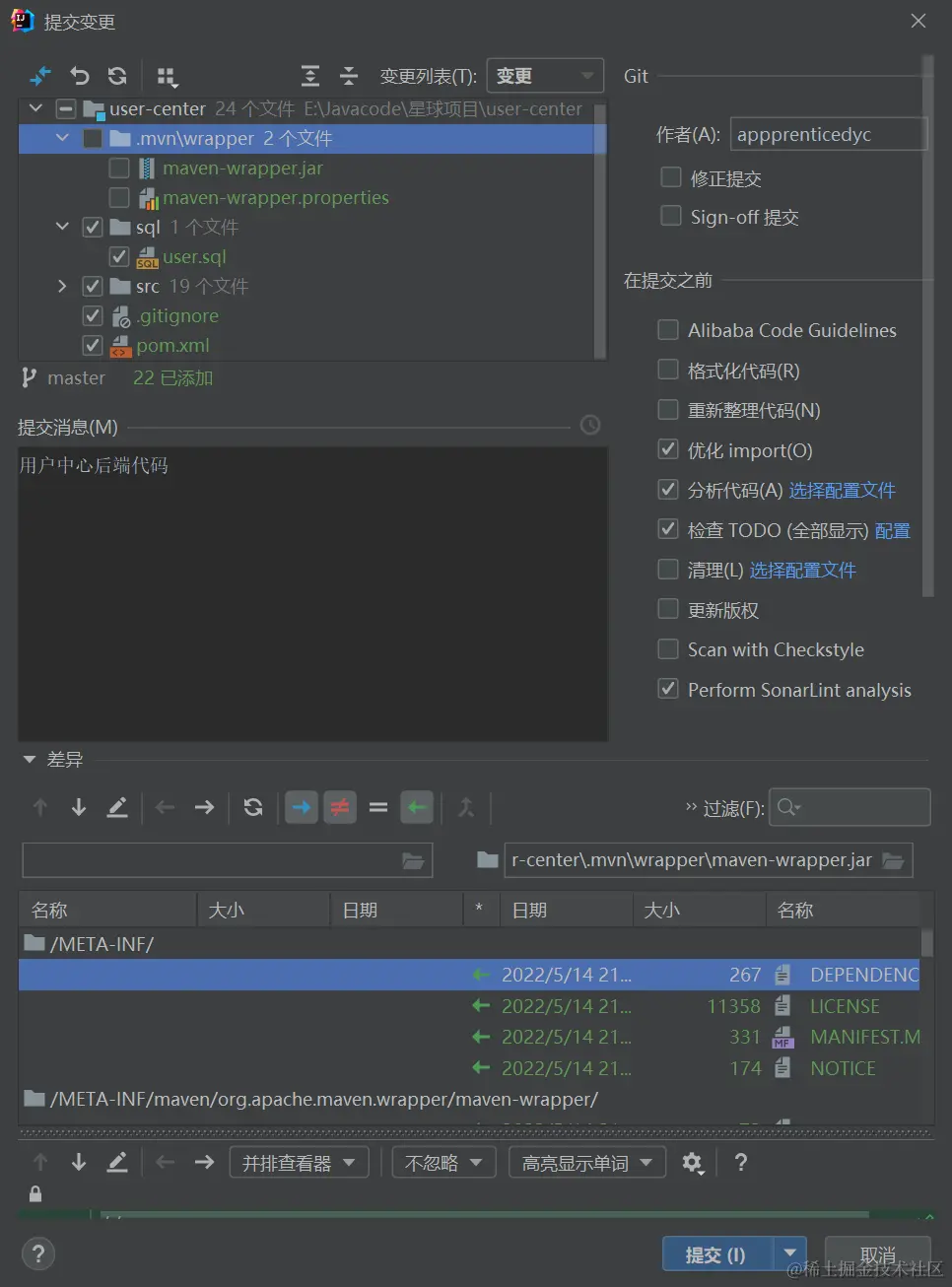Go to next difference in diff toolbar
This screenshot has height=1287, width=952.
coord(79,807)
